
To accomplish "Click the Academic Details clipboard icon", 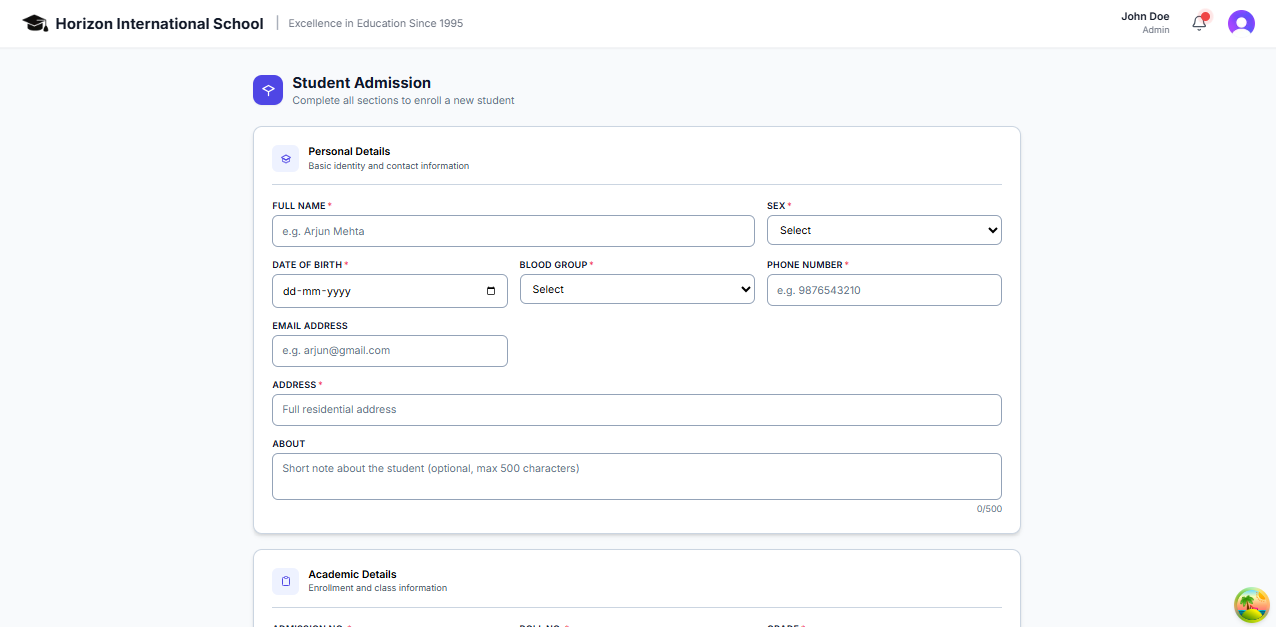I will click(285, 581).
